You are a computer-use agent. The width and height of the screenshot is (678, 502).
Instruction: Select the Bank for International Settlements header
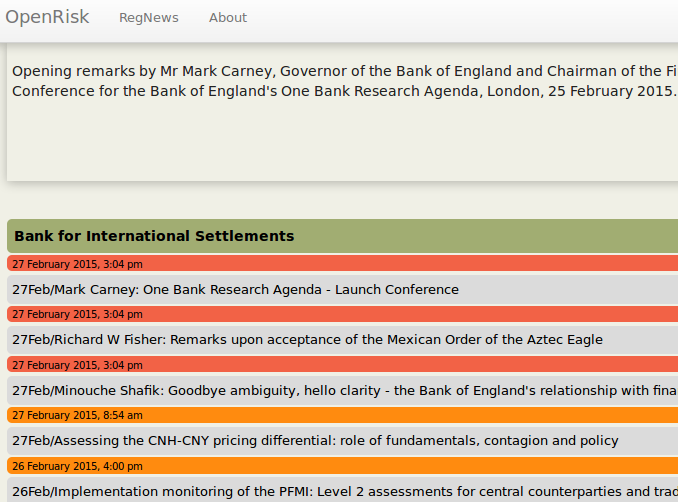[x=154, y=236]
